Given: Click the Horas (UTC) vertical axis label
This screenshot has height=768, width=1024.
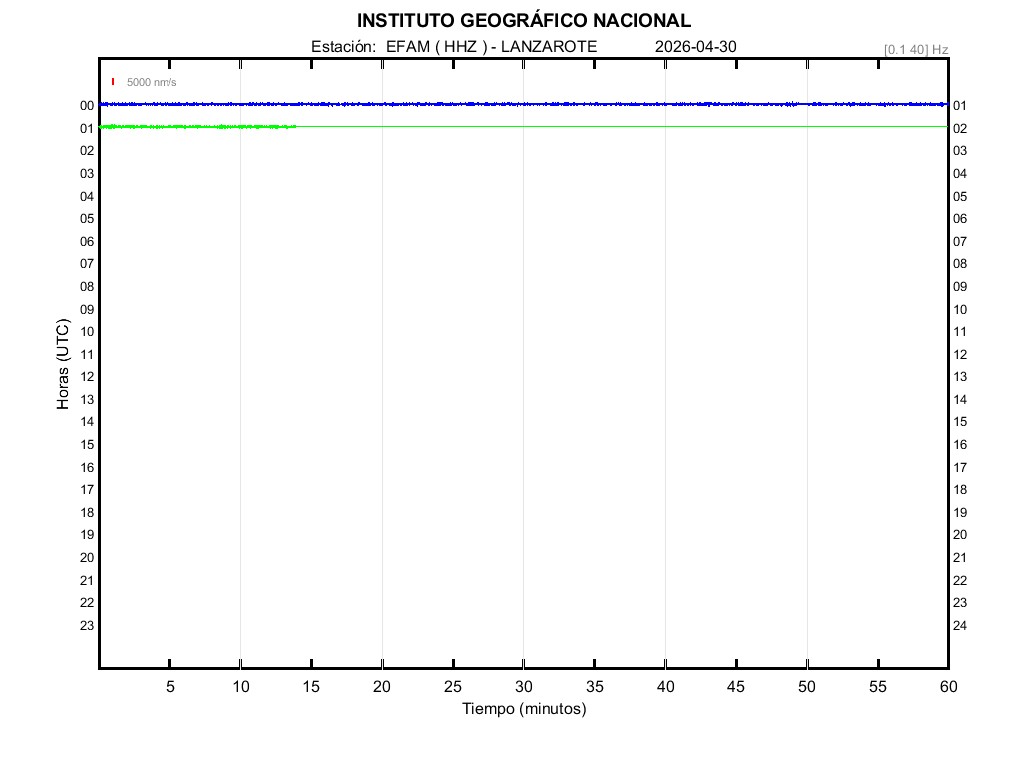Looking at the screenshot, I should [63, 365].
